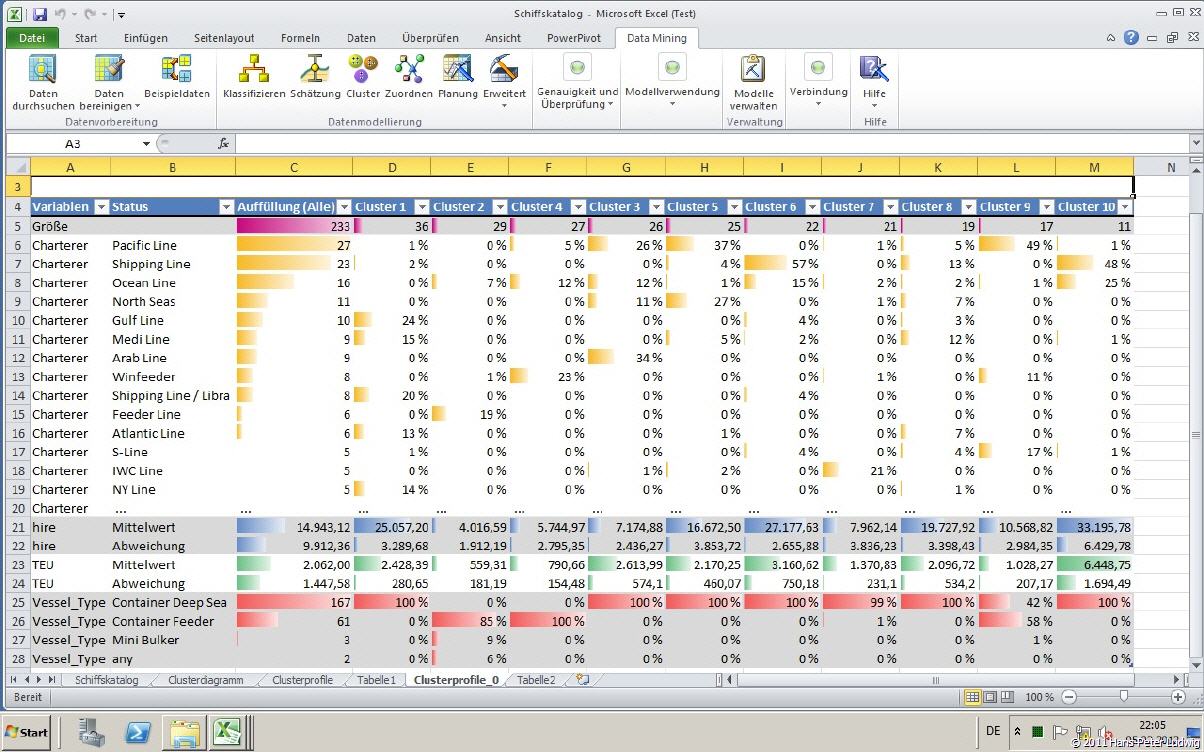Open the Variablen column filter dropdown
The image size is (1204, 752).
(x=100, y=207)
